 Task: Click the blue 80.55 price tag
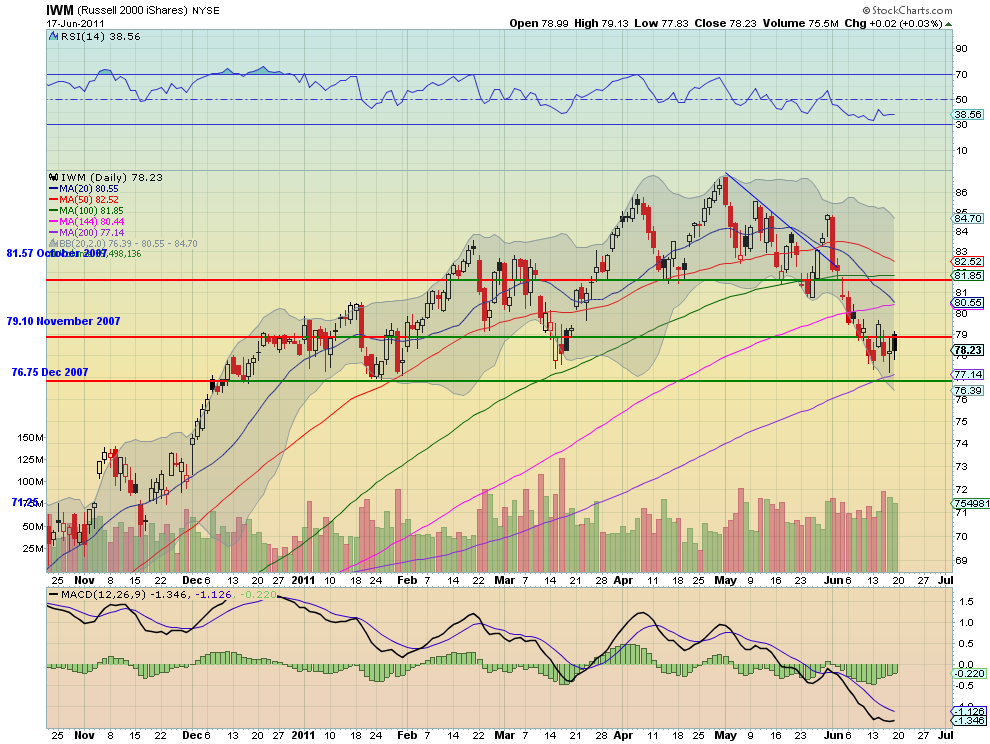click(968, 303)
